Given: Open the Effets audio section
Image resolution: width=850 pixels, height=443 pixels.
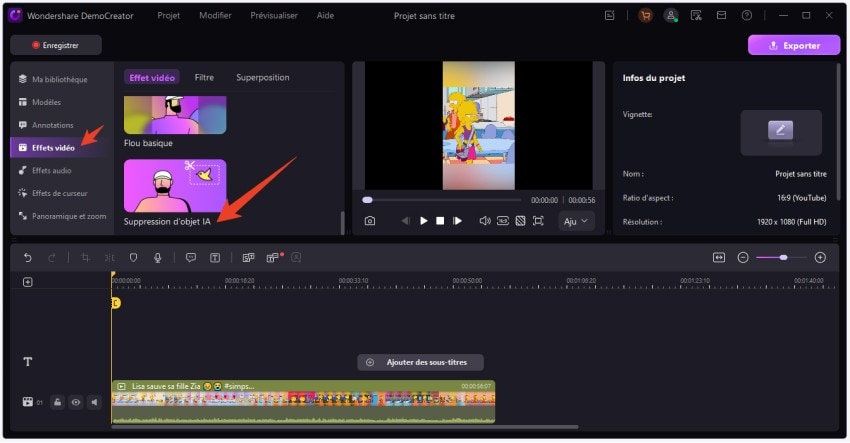Looking at the screenshot, I should [46, 170].
